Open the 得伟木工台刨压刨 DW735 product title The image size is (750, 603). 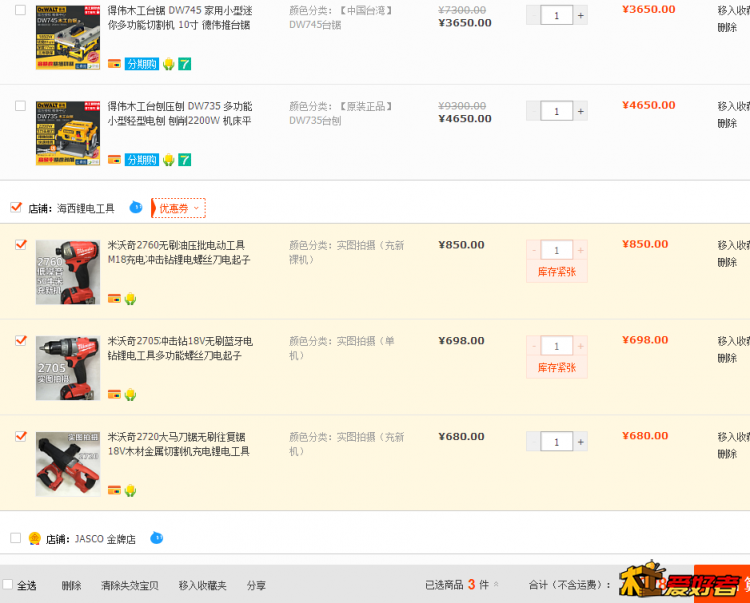tap(180, 113)
